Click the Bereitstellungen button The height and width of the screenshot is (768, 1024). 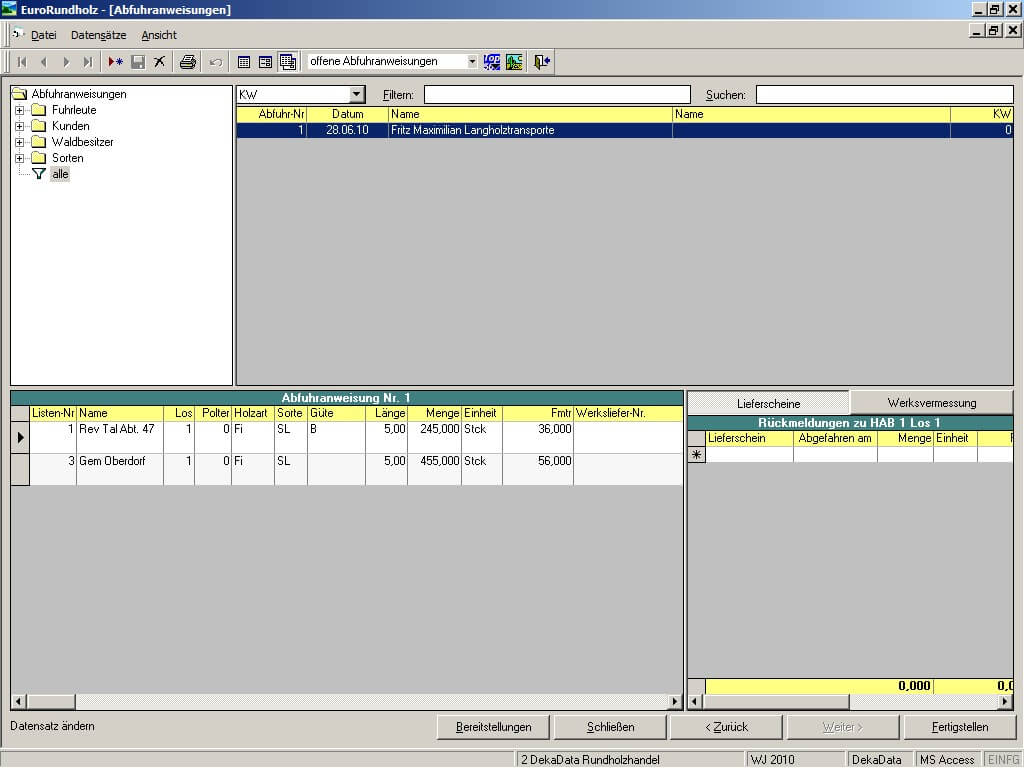tap(494, 727)
